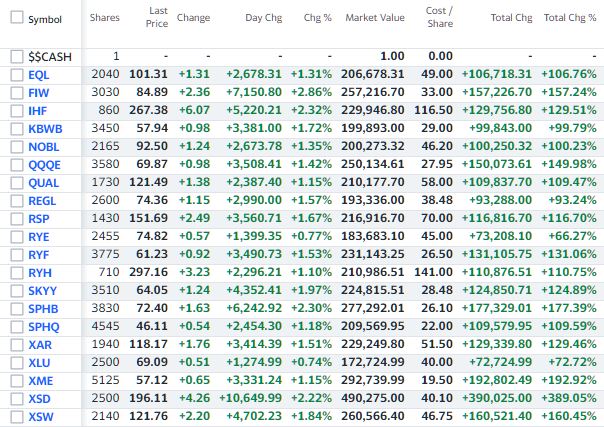
Task: Sort by Total Chg % header
Action: click(569, 18)
